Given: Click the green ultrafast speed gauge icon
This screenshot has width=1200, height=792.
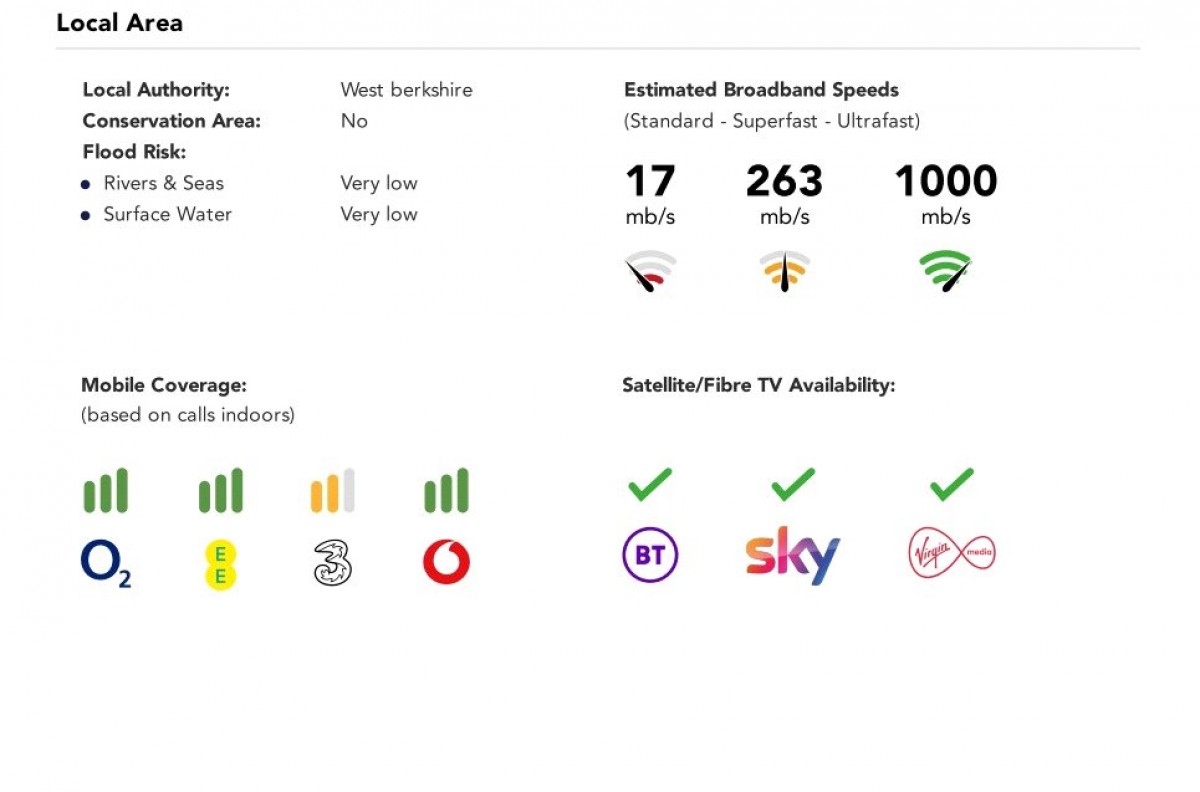Looking at the screenshot, I should click(945, 271).
